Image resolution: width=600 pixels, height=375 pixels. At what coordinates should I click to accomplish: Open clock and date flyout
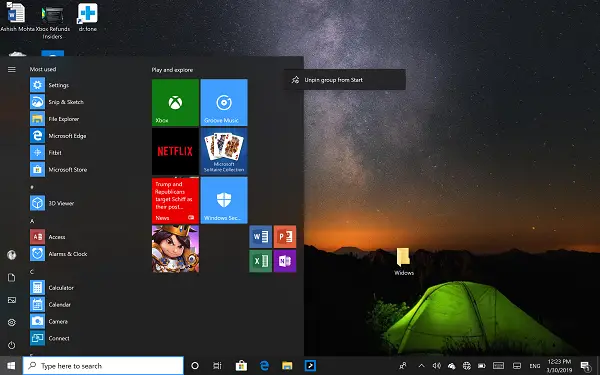[x=559, y=366]
